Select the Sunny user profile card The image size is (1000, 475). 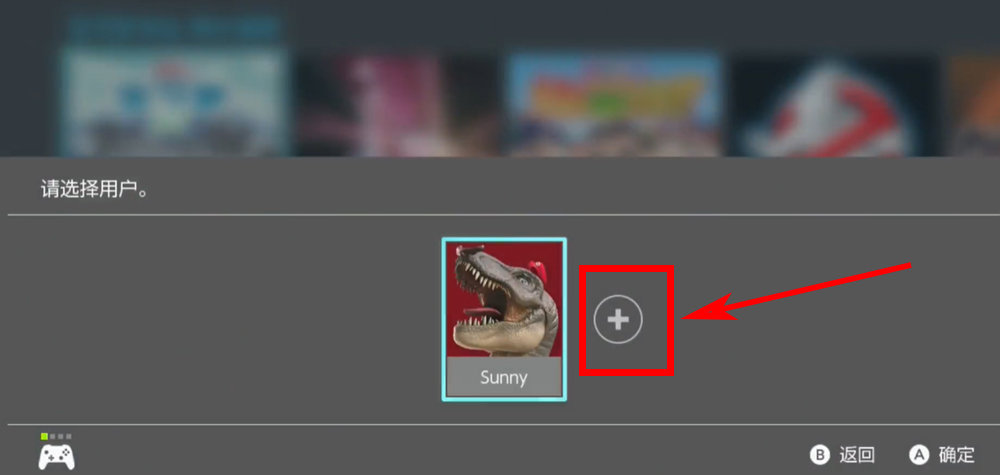tap(504, 319)
